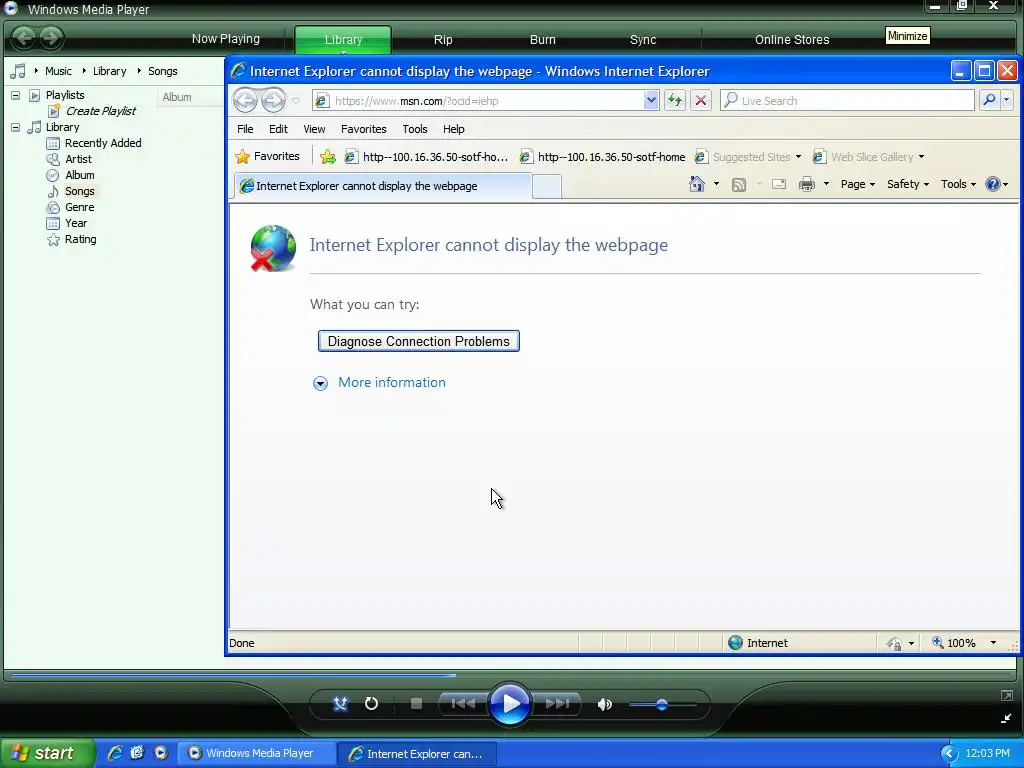Image resolution: width=1024 pixels, height=768 pixels.
Task: Click the Live Search magnifier button
Action: pyautogui.click(x=989, y=100)
